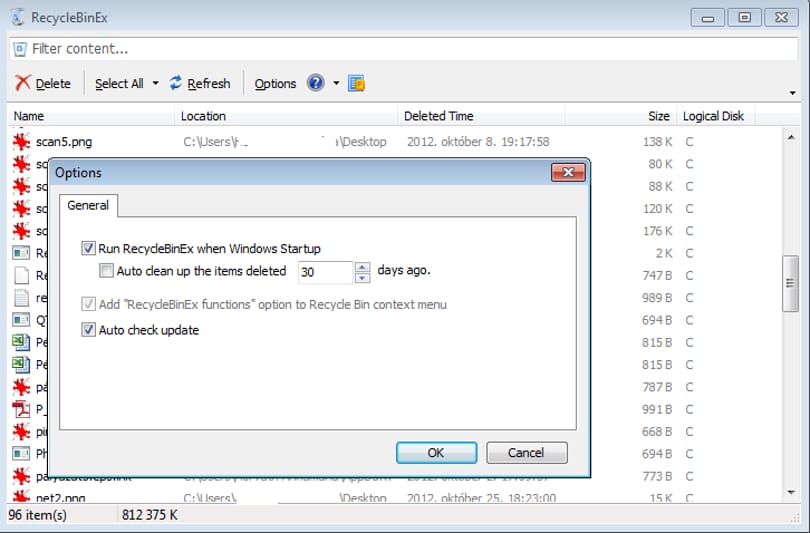Click the 96 item(s) status text

click(x=38, y=515)
